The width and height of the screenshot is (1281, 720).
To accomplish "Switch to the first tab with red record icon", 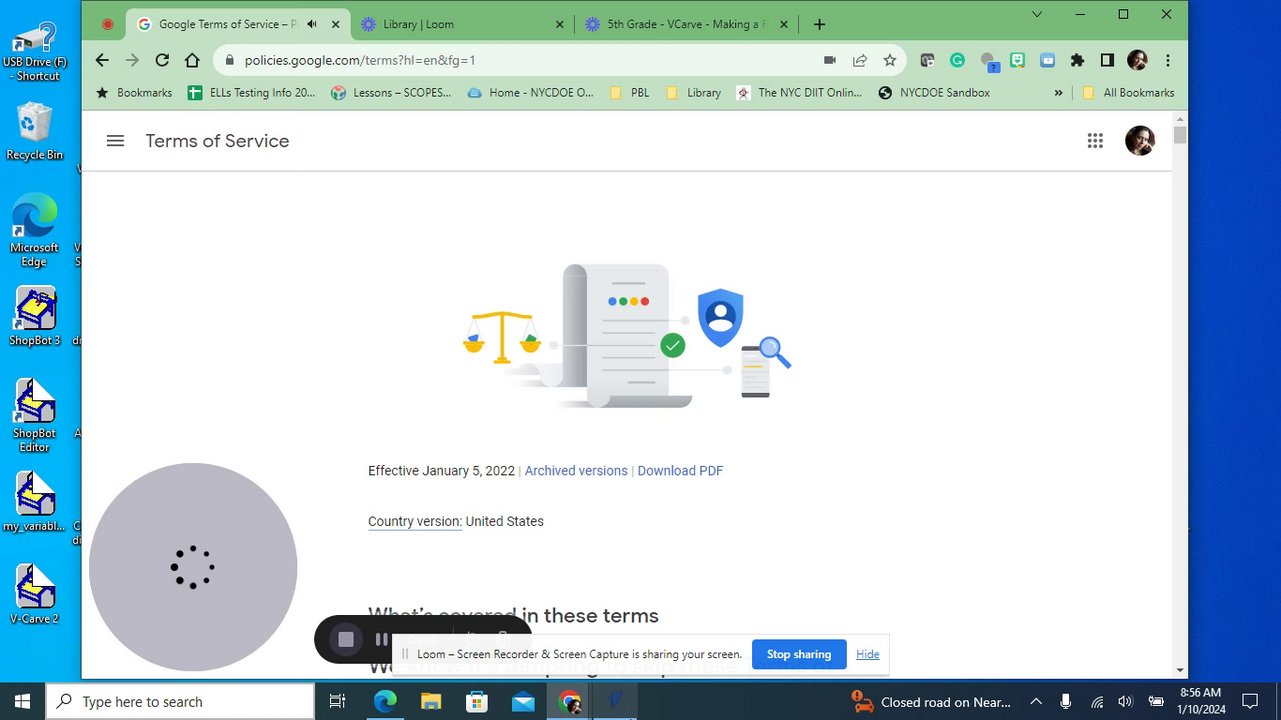I will [108, 24].
